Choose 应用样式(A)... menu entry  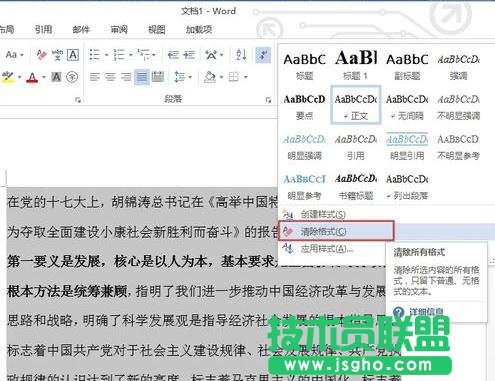(327, 249)
